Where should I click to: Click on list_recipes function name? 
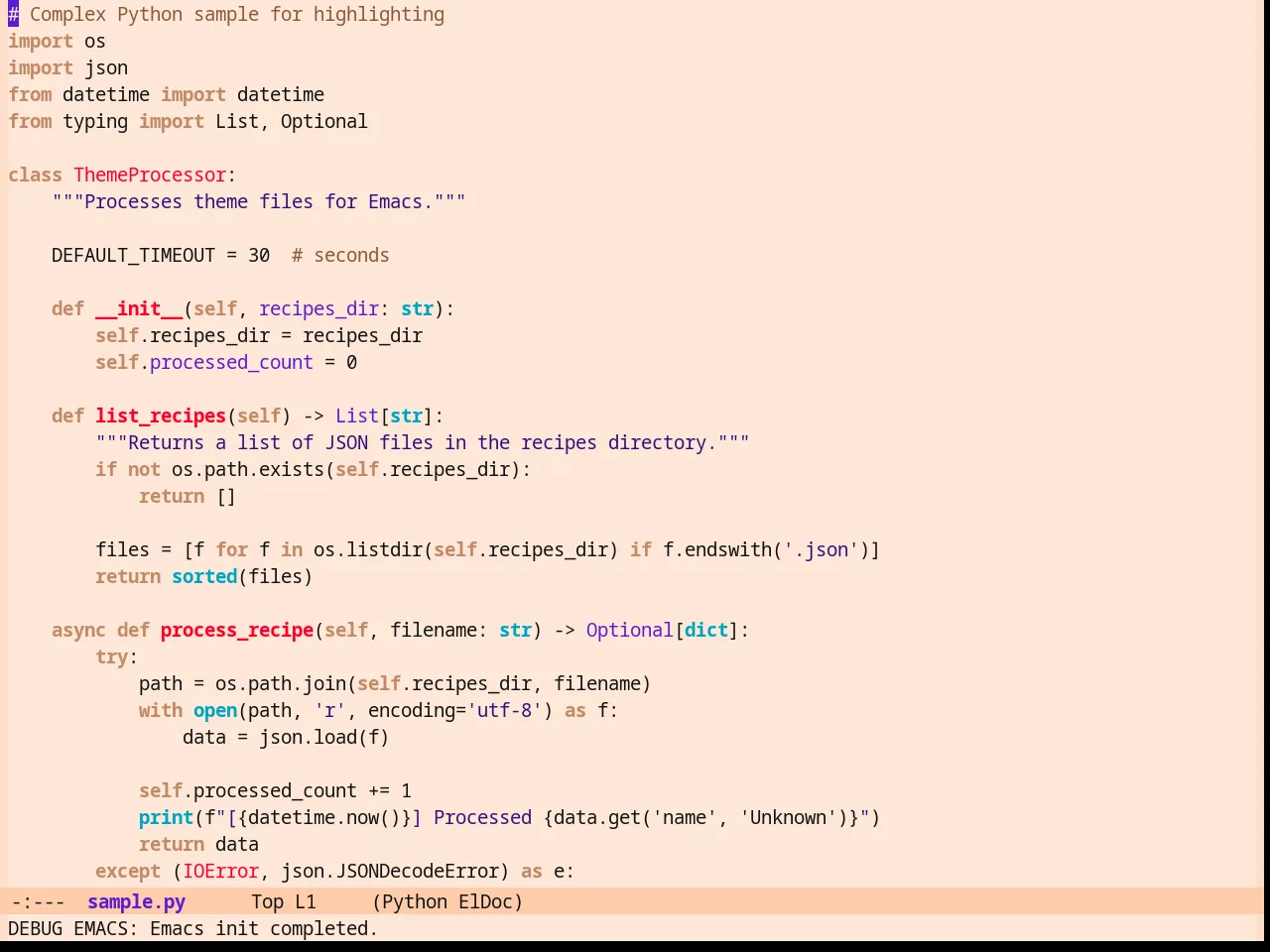pos(161,416)
